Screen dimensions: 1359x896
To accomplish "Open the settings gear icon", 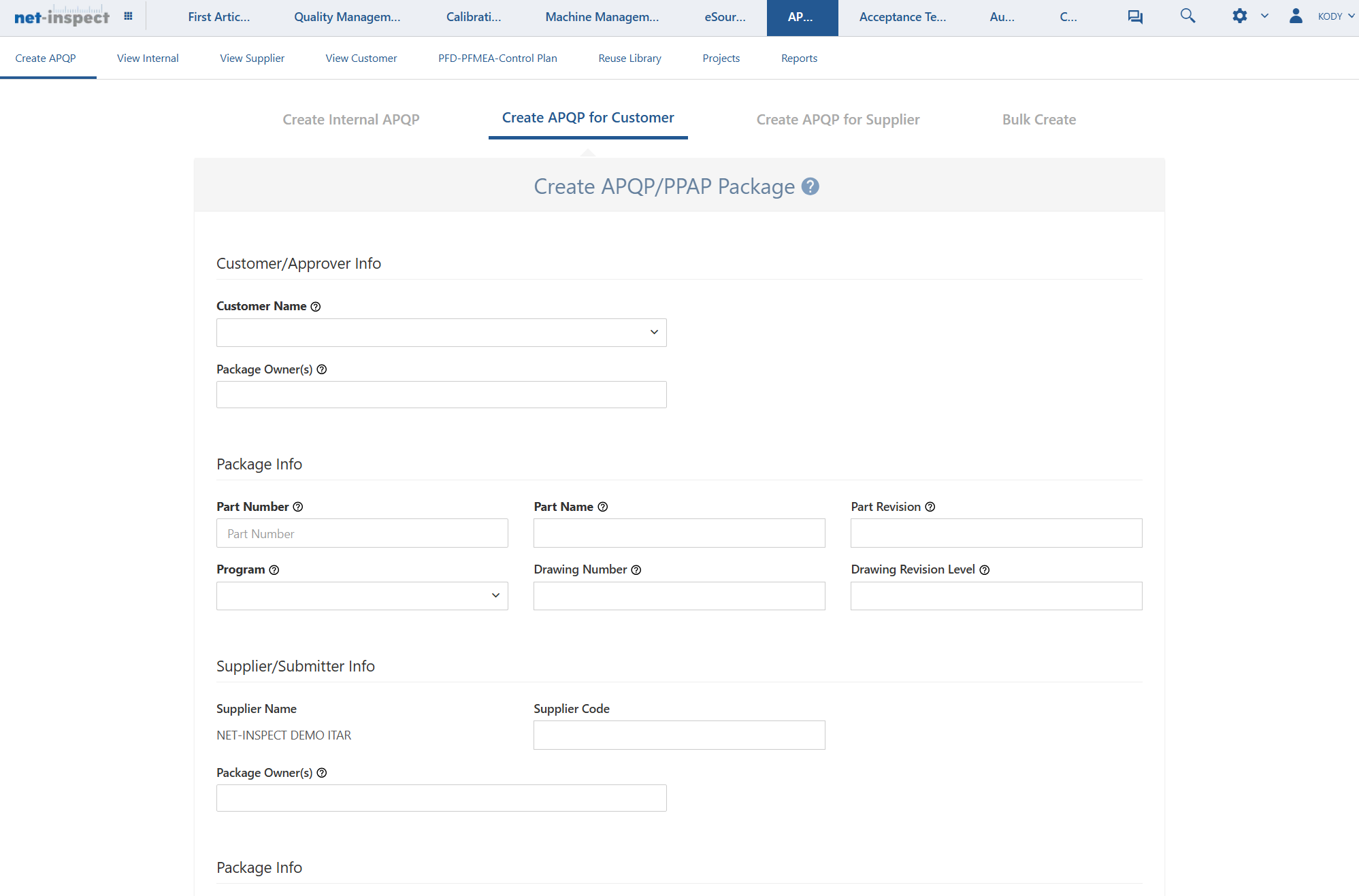I will tap(1239, 16).
